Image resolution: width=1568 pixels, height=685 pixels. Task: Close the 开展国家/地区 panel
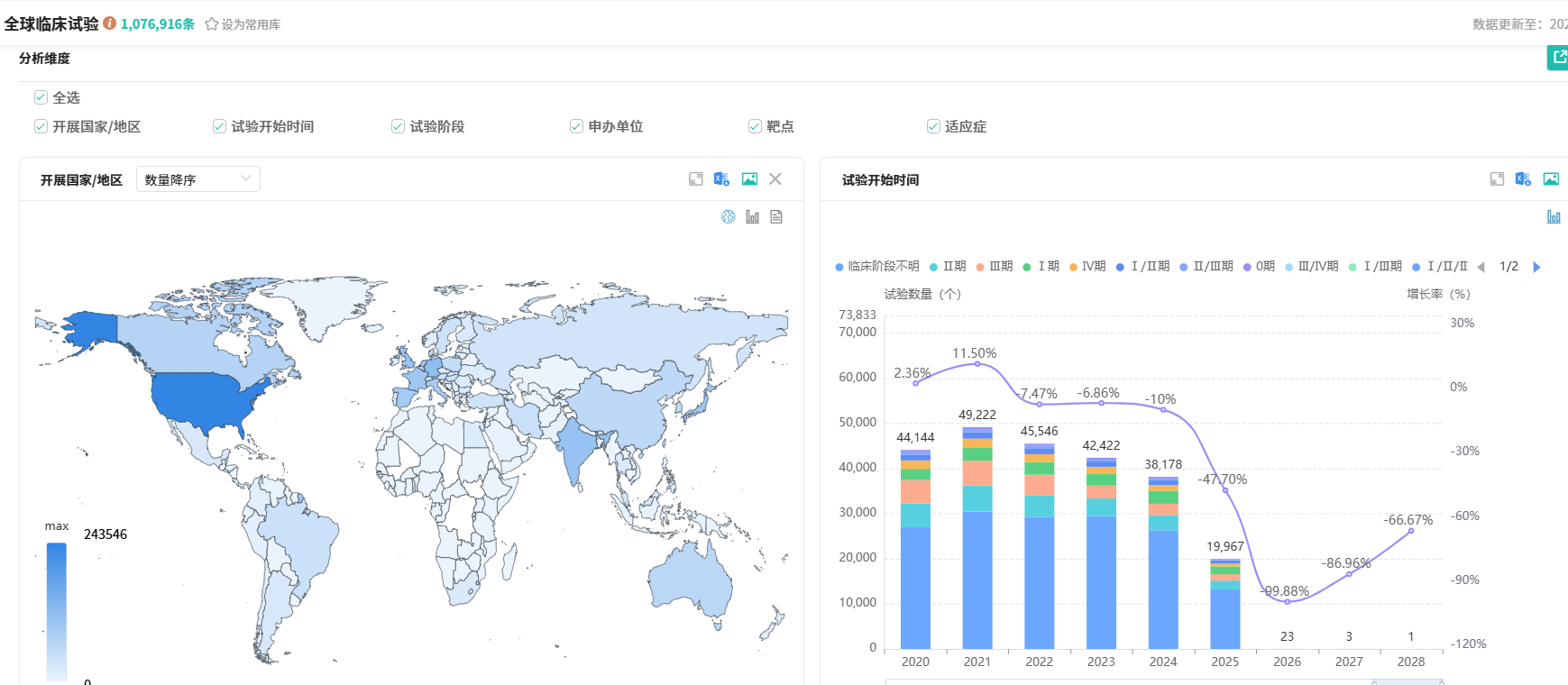point(775,179)
